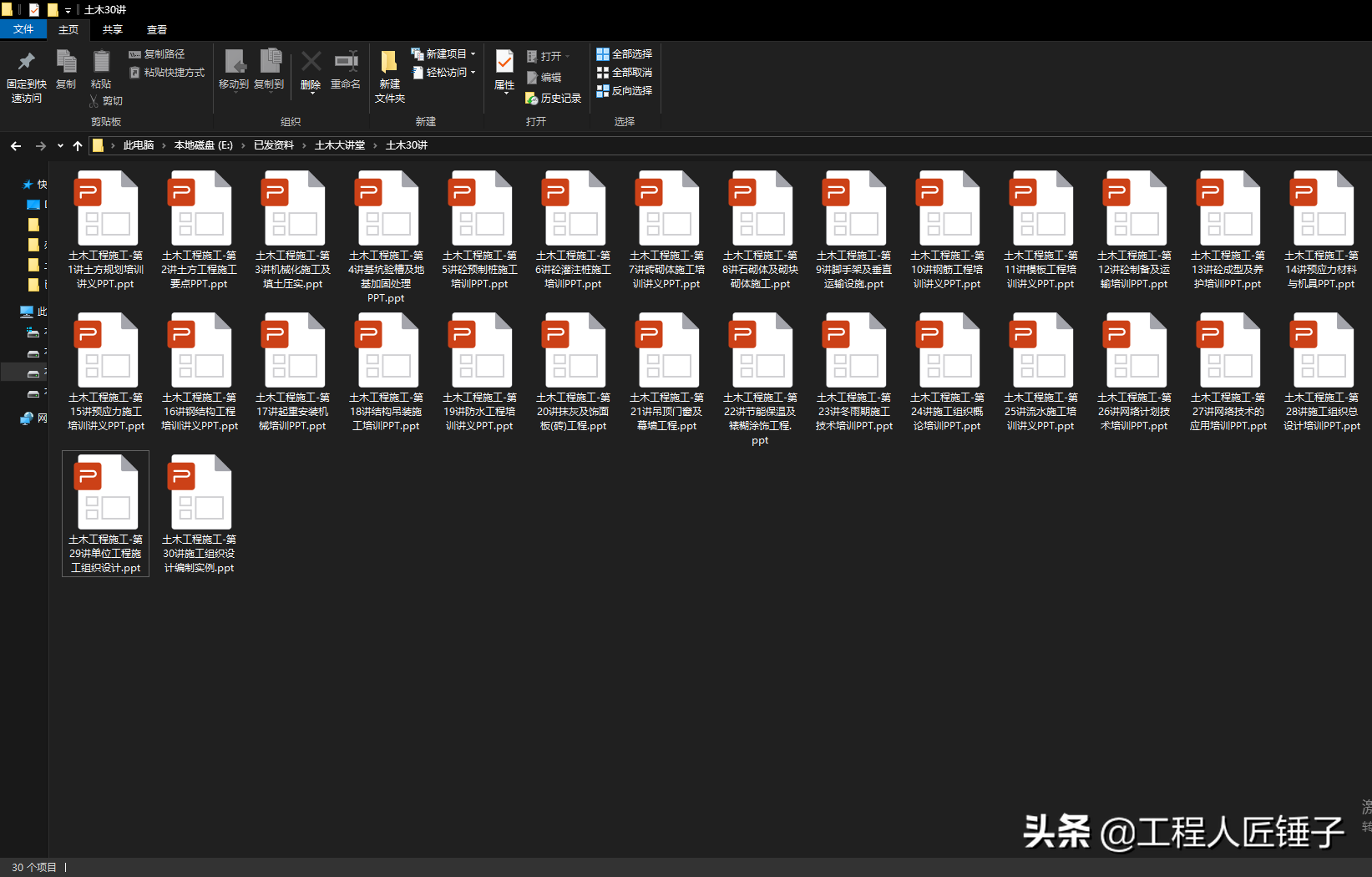Click Network icon in navigation pane
The width and height of the screenshot is (1372, 877).
tap(28, 418)
